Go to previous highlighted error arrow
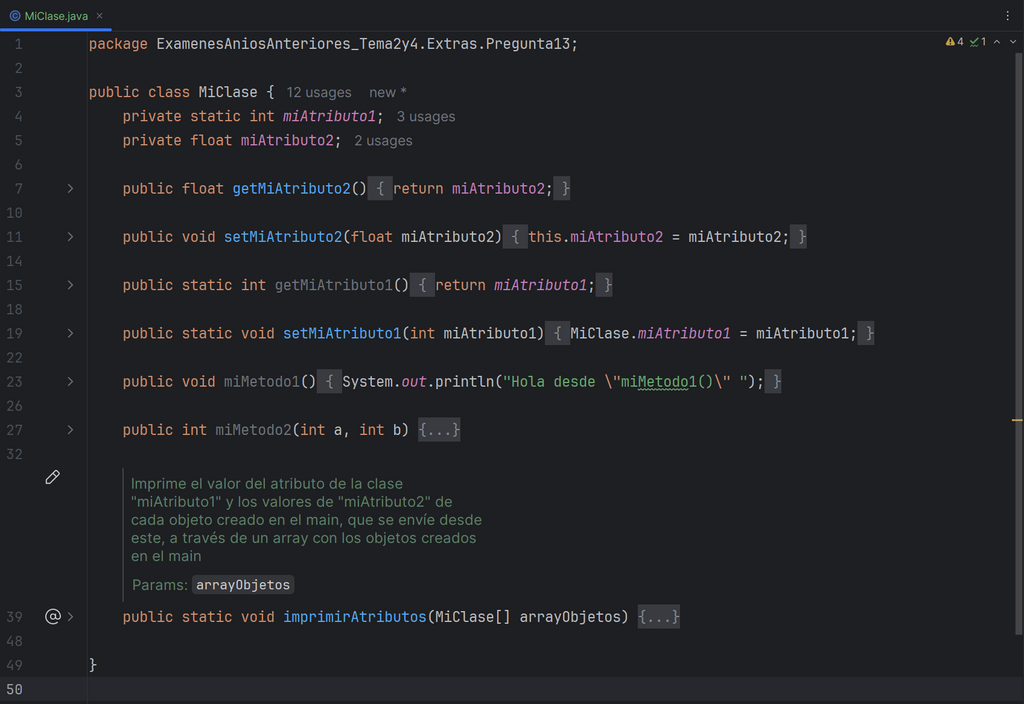Screen dimensions: 1024x704 coord(997,42)
